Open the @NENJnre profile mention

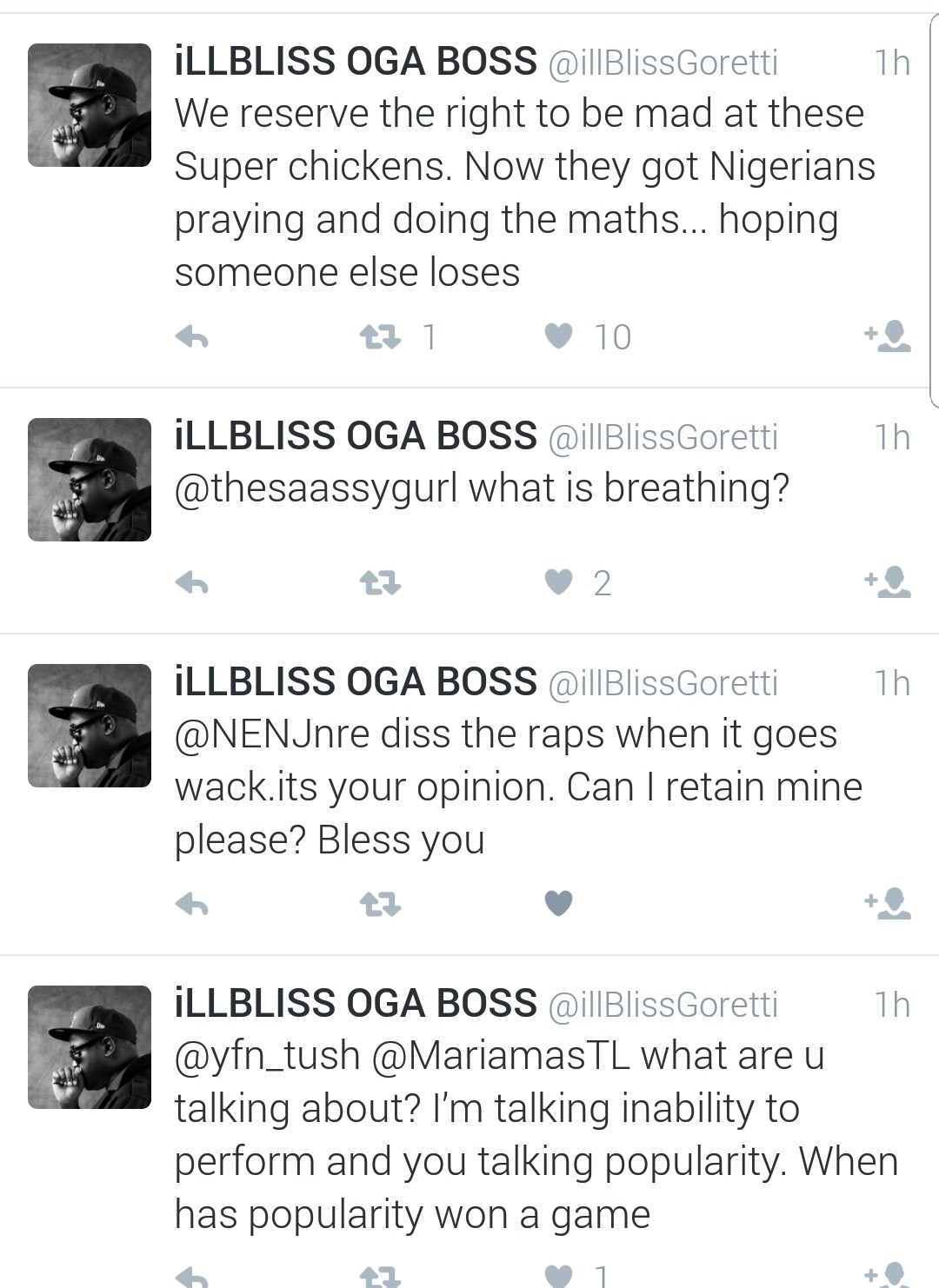[272, 734]
